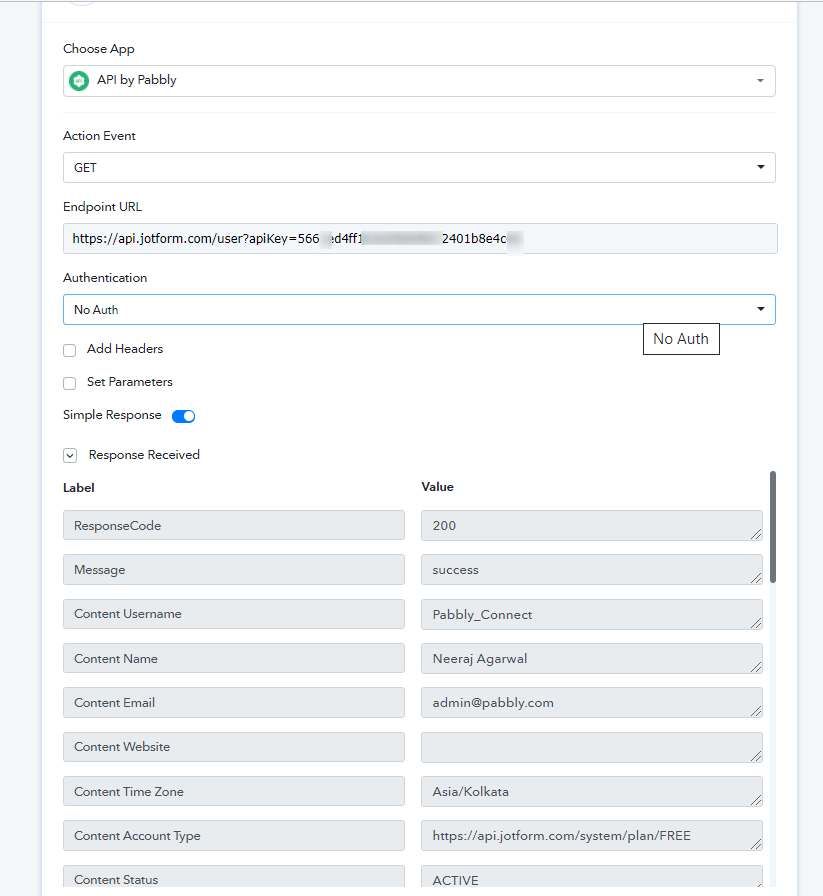Click the Action Event heading text

[99, 136]
